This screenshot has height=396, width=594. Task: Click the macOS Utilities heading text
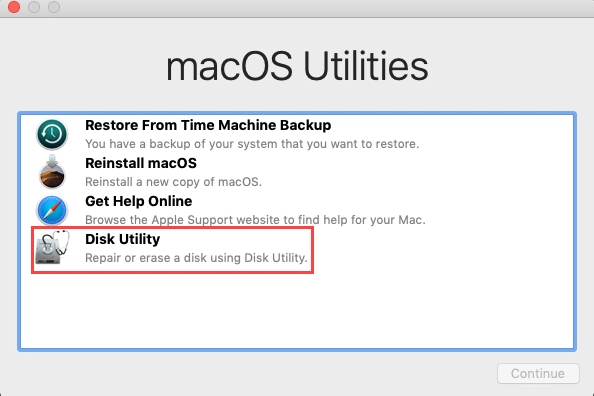(x=297, y=67)
